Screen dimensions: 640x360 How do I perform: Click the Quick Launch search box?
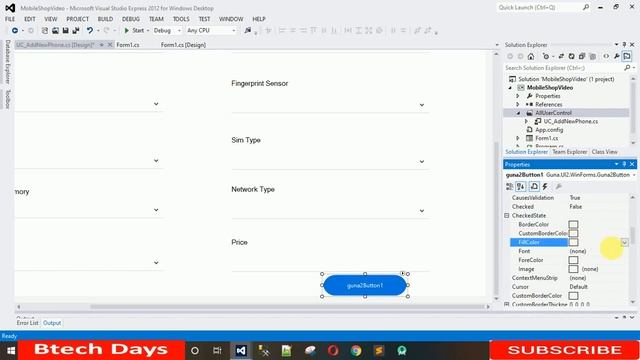click(544, 7)
